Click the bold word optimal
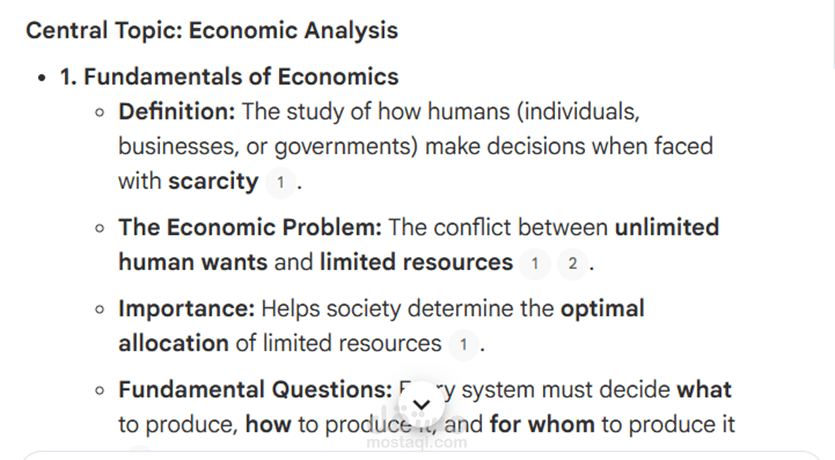This screenshot has width=835, height=460. [x=602, y=309]
